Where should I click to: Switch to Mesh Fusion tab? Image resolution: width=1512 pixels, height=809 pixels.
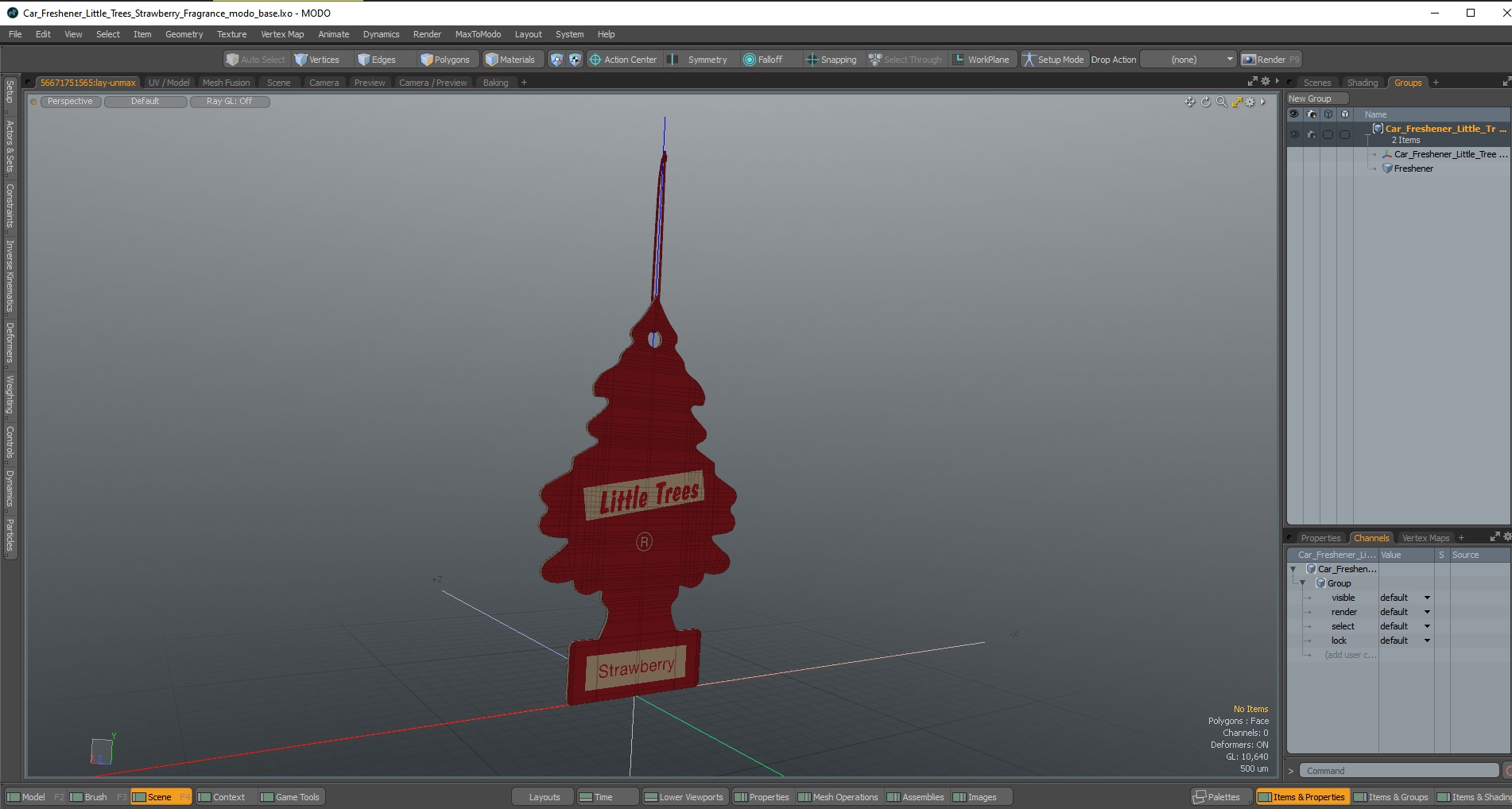pyautogui.click(x=226, y=83)
